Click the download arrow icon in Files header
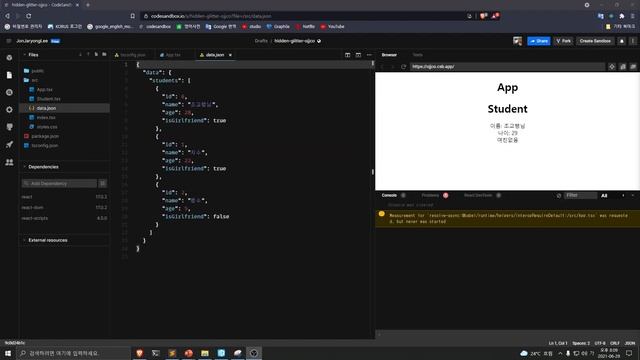640x360 pixels. [80, 54]
